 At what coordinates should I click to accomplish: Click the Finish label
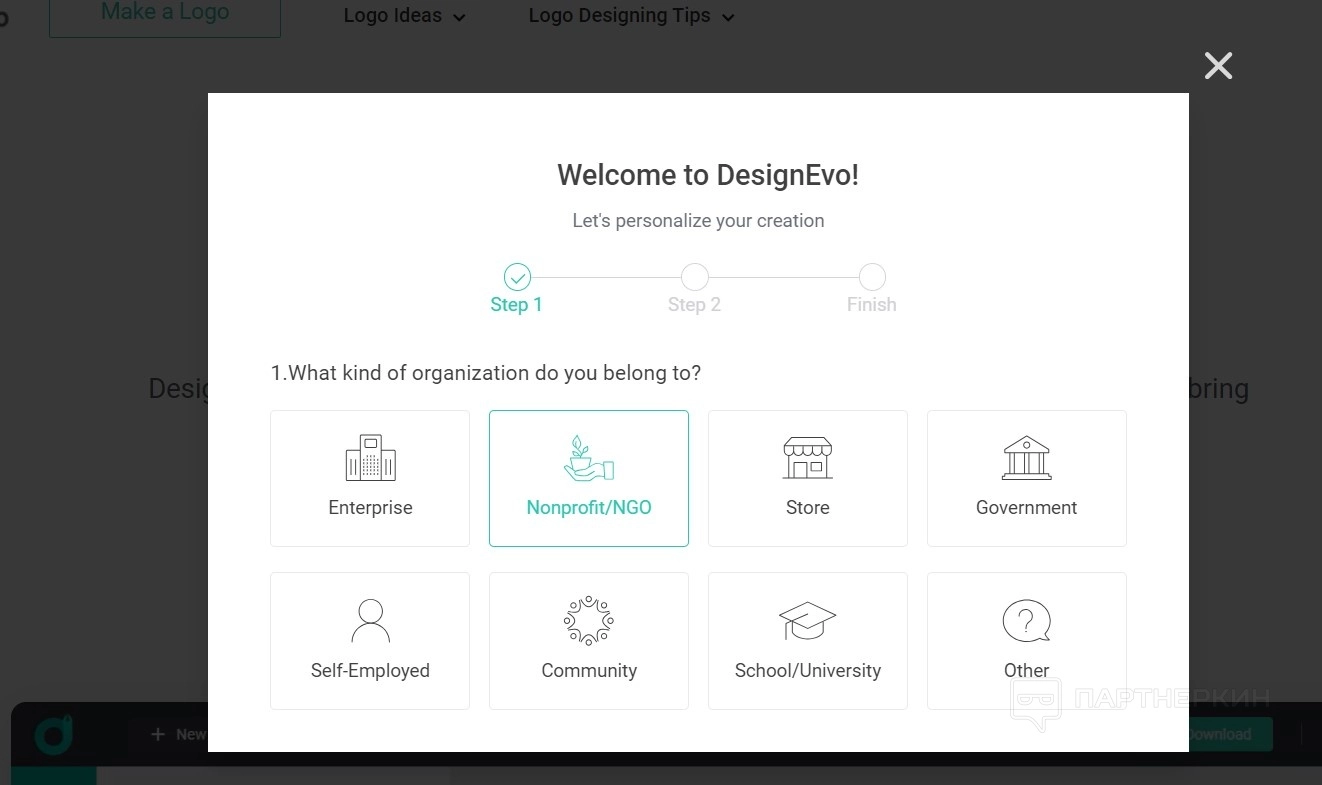872,305
